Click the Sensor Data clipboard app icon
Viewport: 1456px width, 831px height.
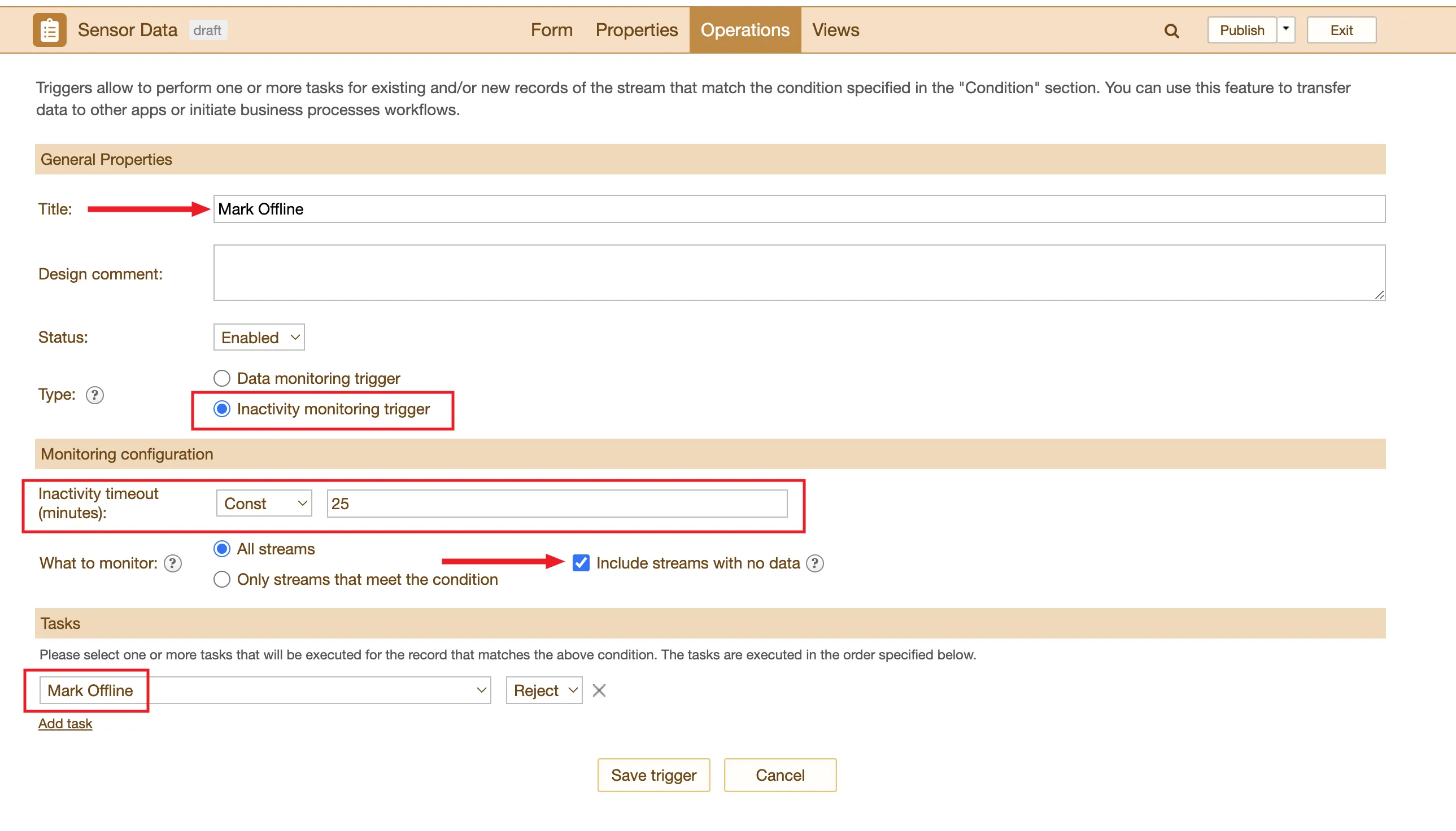[x=49, y=30]
